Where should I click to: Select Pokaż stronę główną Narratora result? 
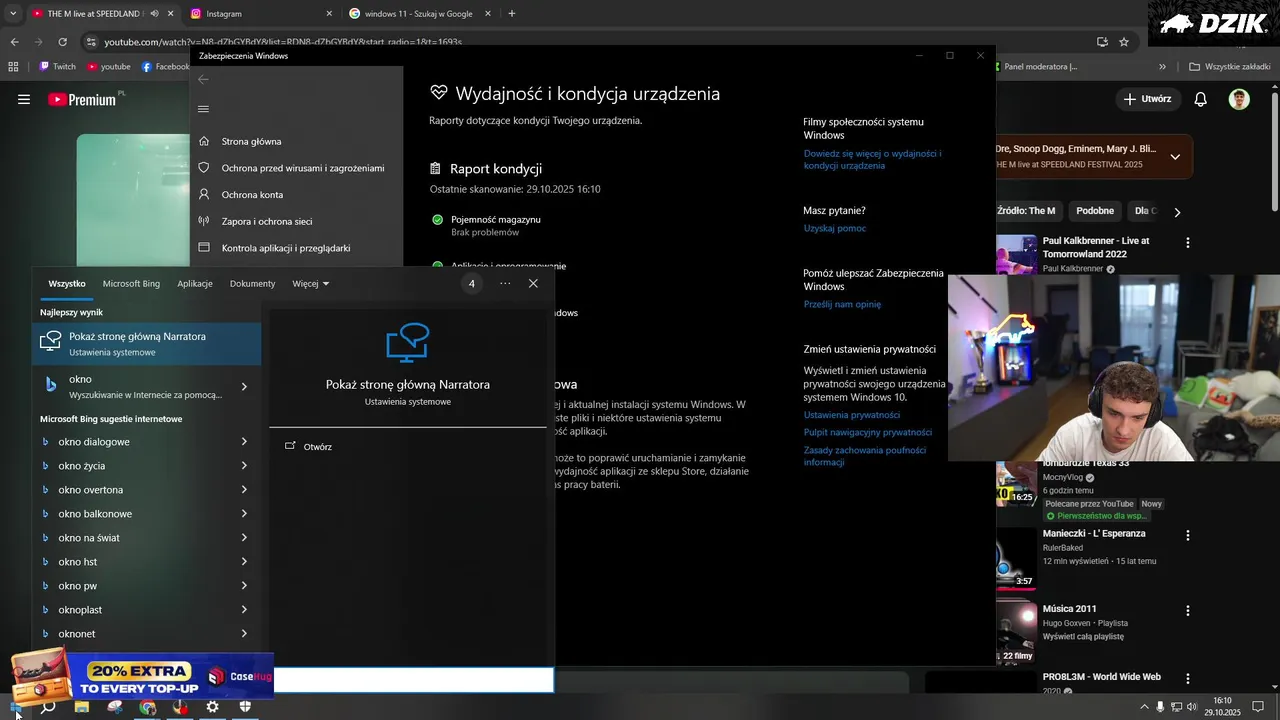point(146,343)
